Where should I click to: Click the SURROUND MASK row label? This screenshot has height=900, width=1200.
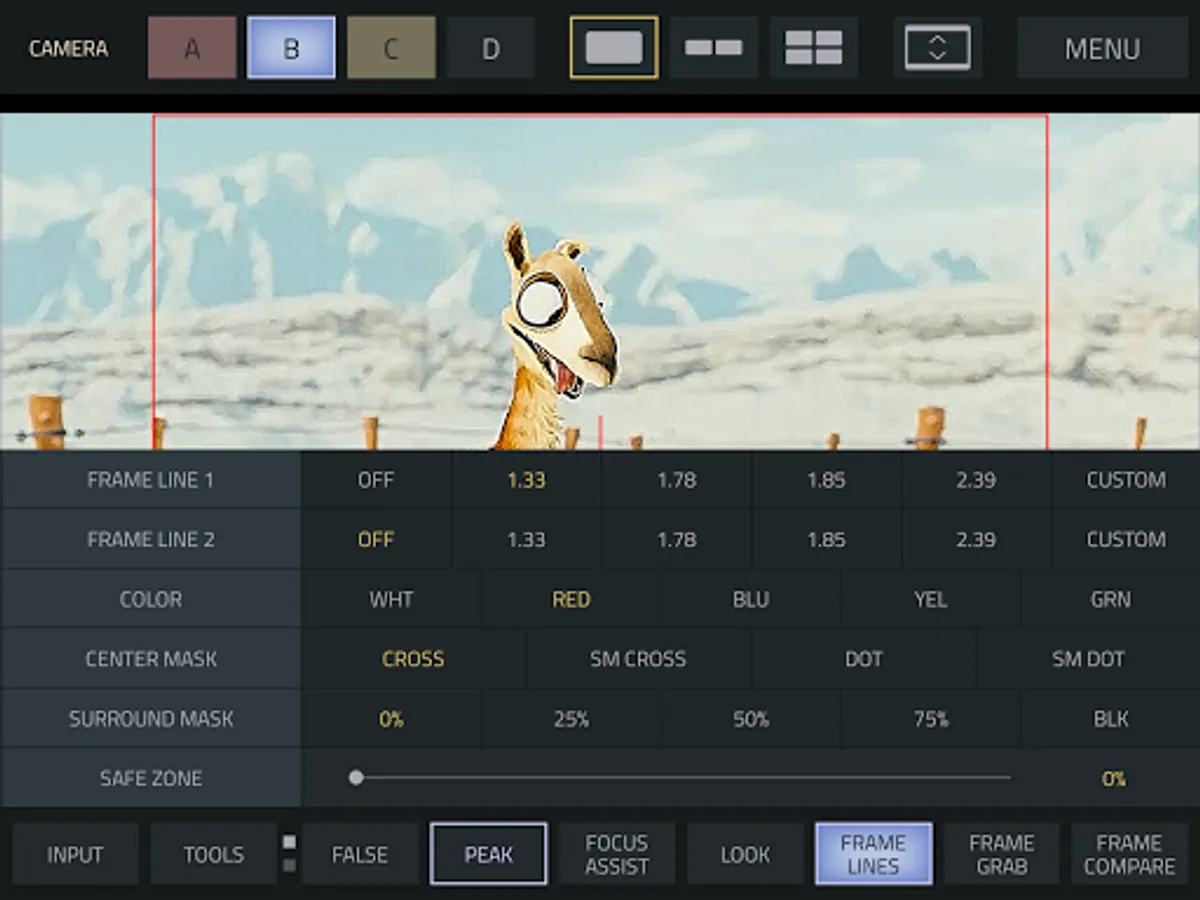tap(150, 719)
